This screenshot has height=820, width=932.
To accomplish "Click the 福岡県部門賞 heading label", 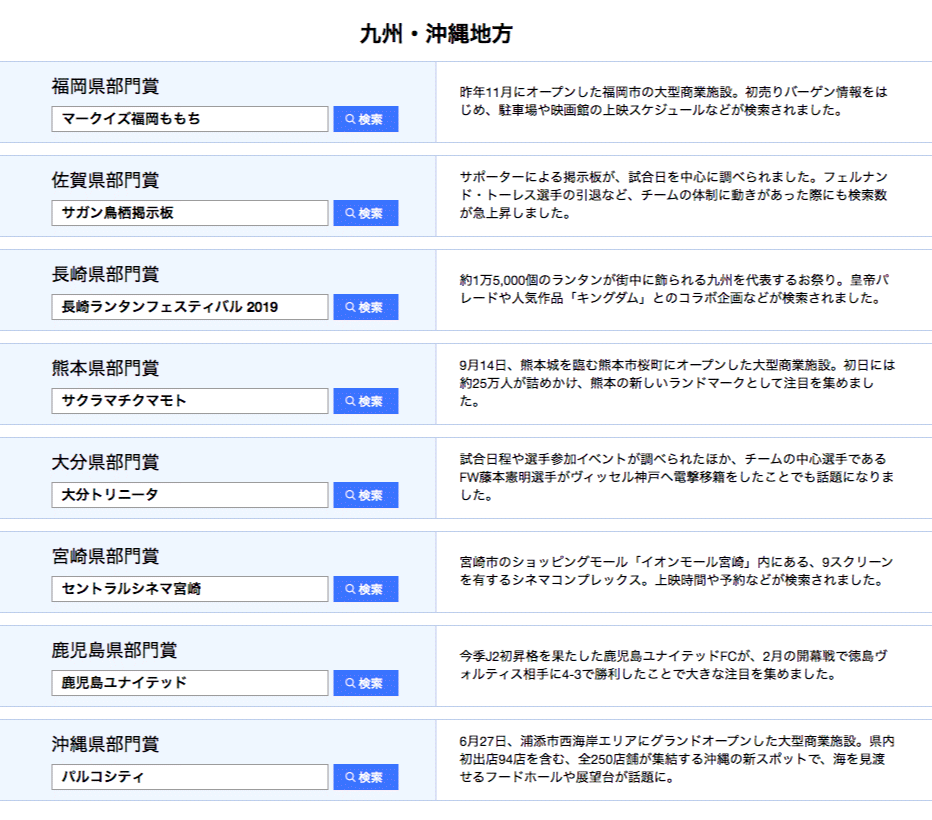I will coord(105,87).
